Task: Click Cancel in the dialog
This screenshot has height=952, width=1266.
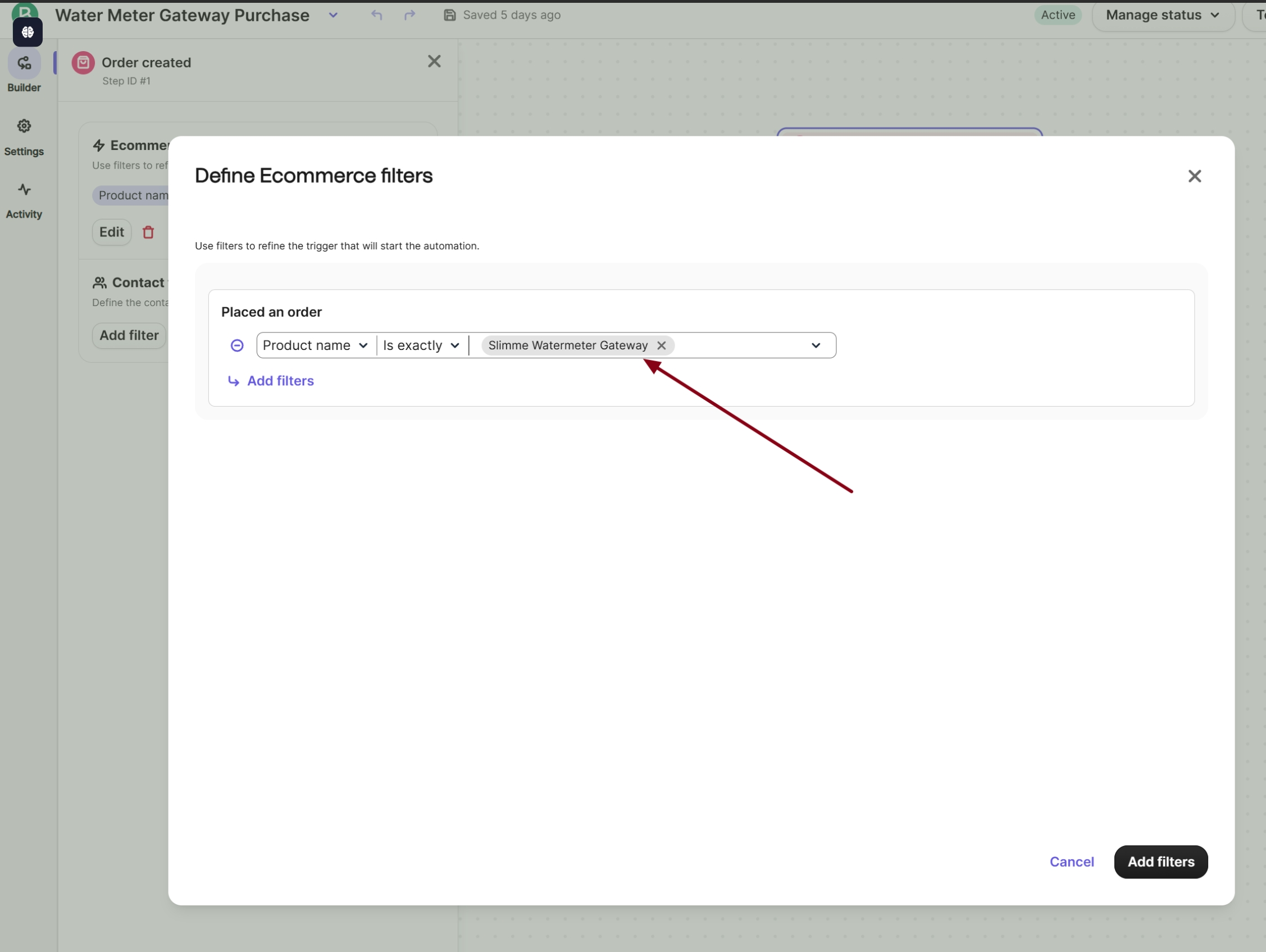Action: point(1072,862)
